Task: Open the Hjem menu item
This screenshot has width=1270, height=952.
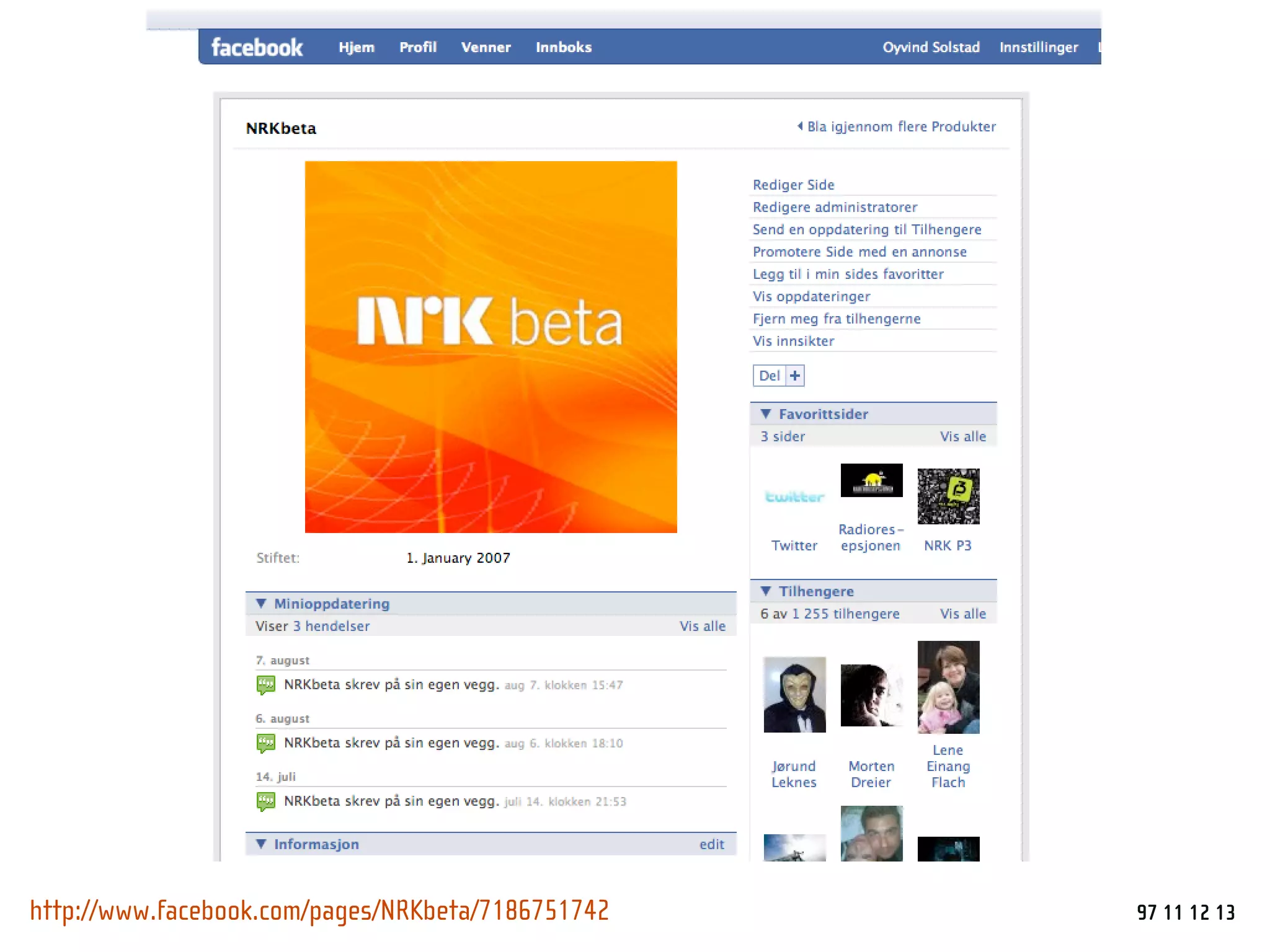Action: pos(357,47)
